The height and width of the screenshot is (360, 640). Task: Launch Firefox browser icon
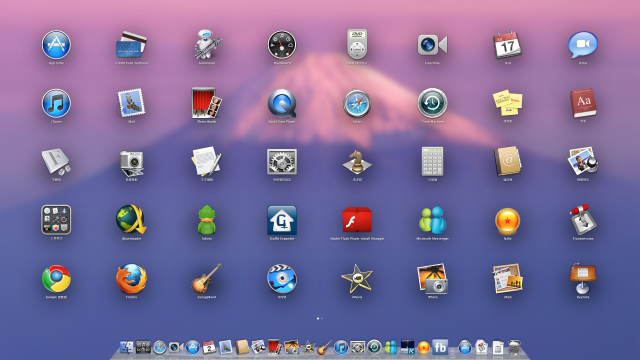point(131,279)
